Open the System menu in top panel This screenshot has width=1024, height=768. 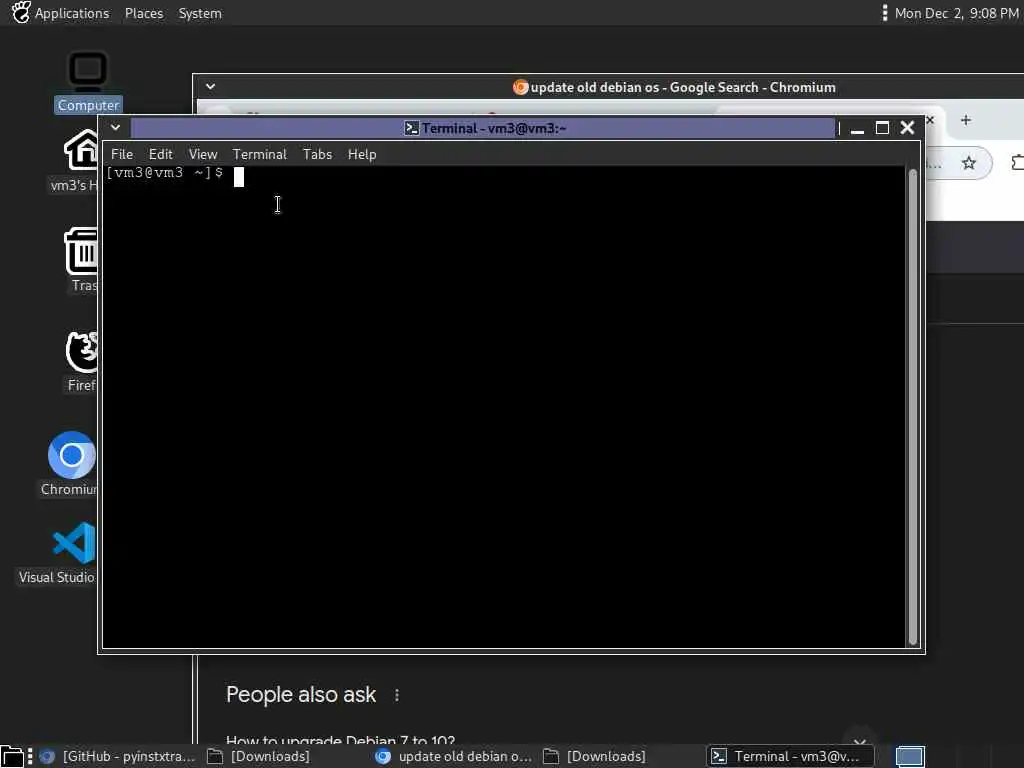(x=200, y=13)
